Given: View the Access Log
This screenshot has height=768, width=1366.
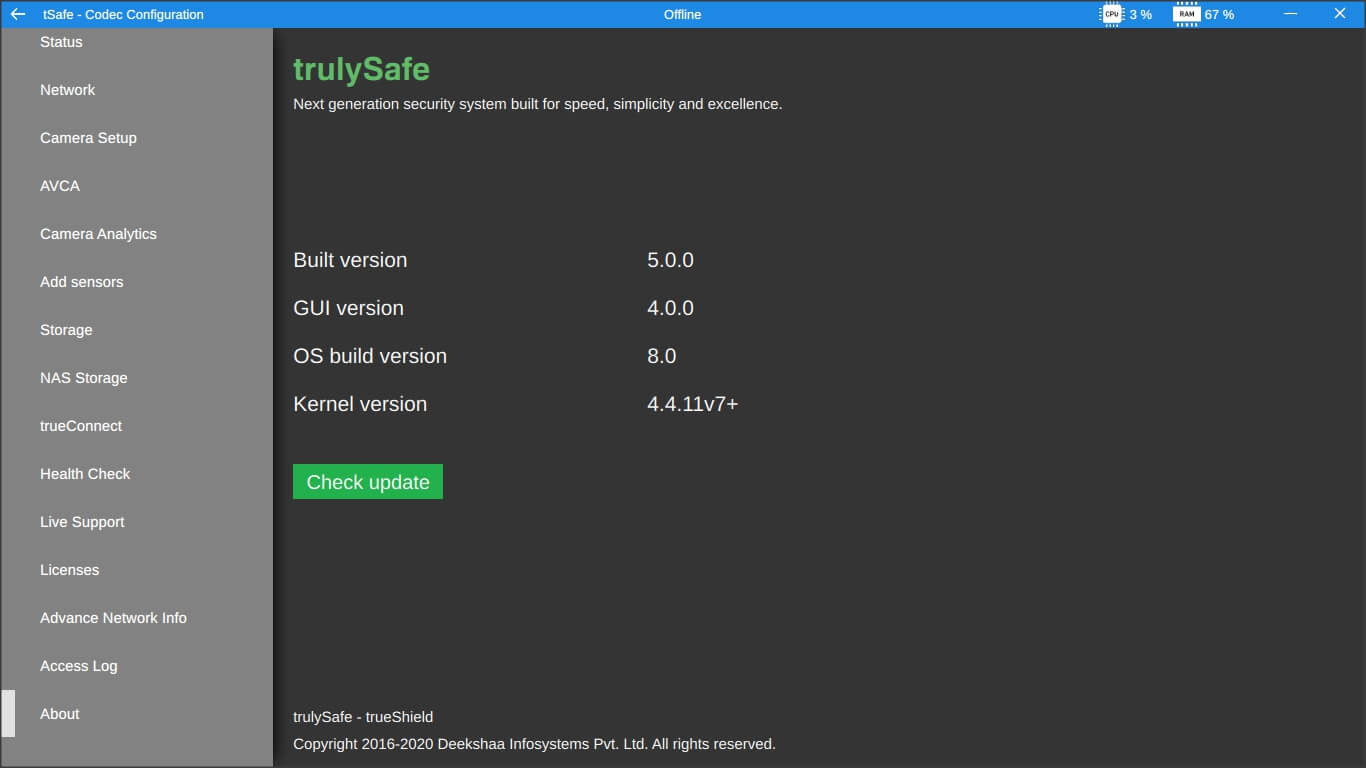Looking at the screenshot, I should coord(79,665).
